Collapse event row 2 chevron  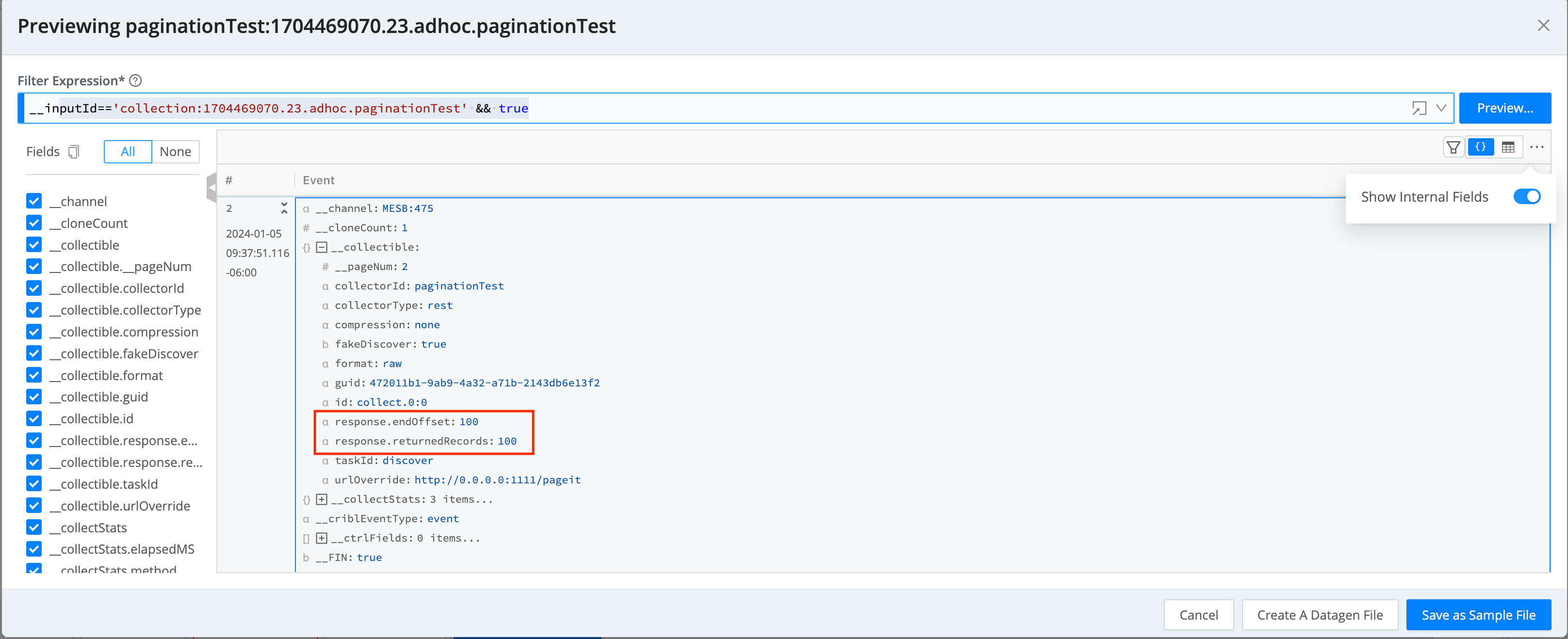click(x=284, y=208)
